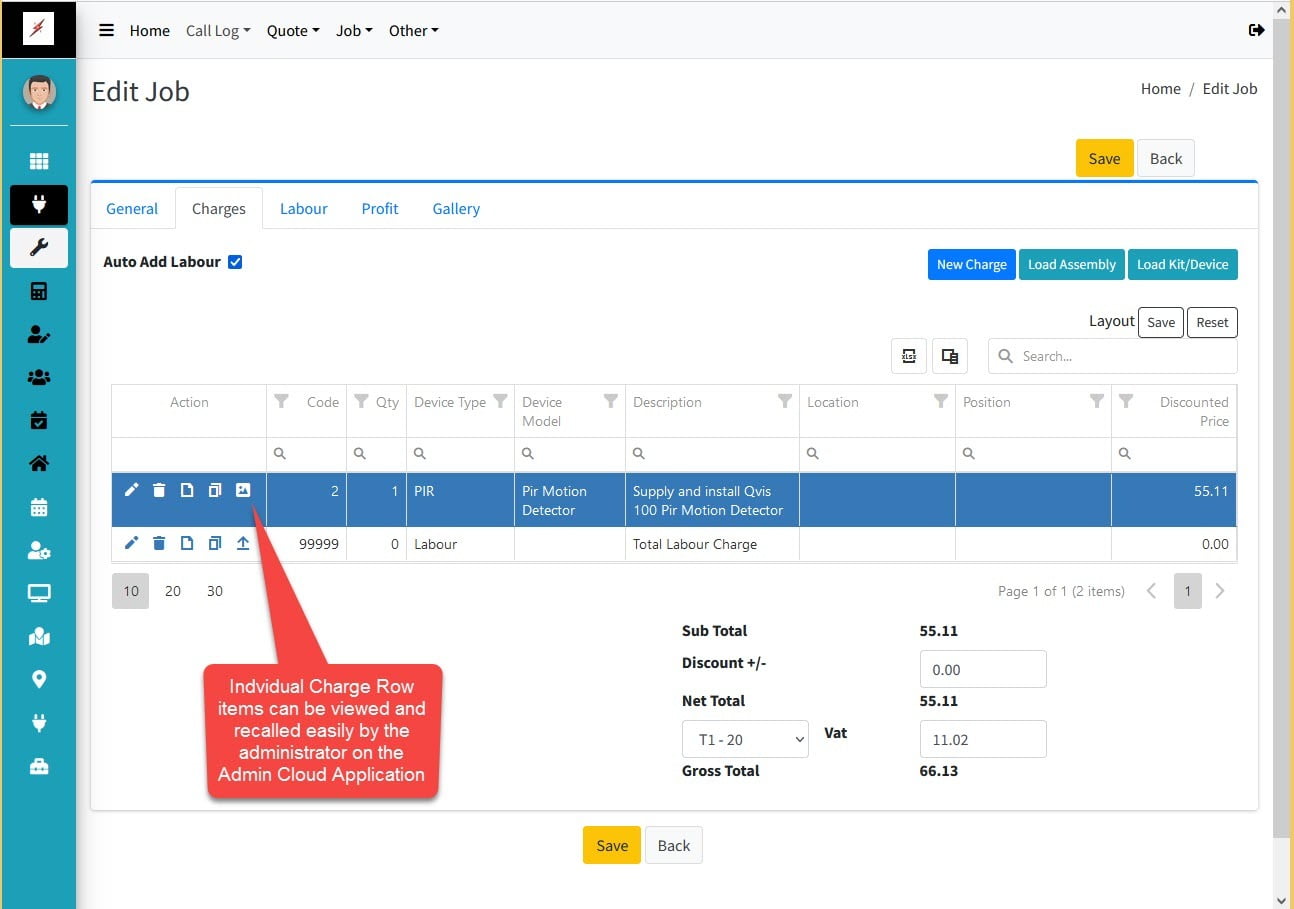1294x909 pixels.
Task: Open the calculator icon in sidebar
Action: pyautogui.click(x=39, y=292)
